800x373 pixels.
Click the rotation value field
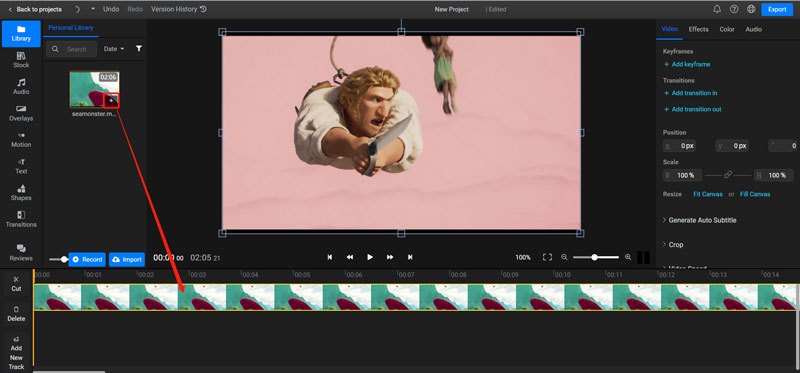pyautogui.click(x=783, y=146)
